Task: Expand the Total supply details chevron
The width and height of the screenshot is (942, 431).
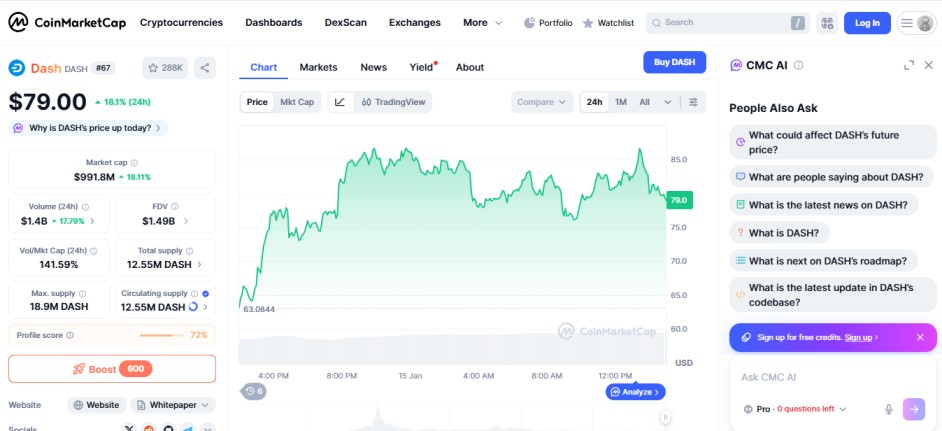Action: pos(199,264)
